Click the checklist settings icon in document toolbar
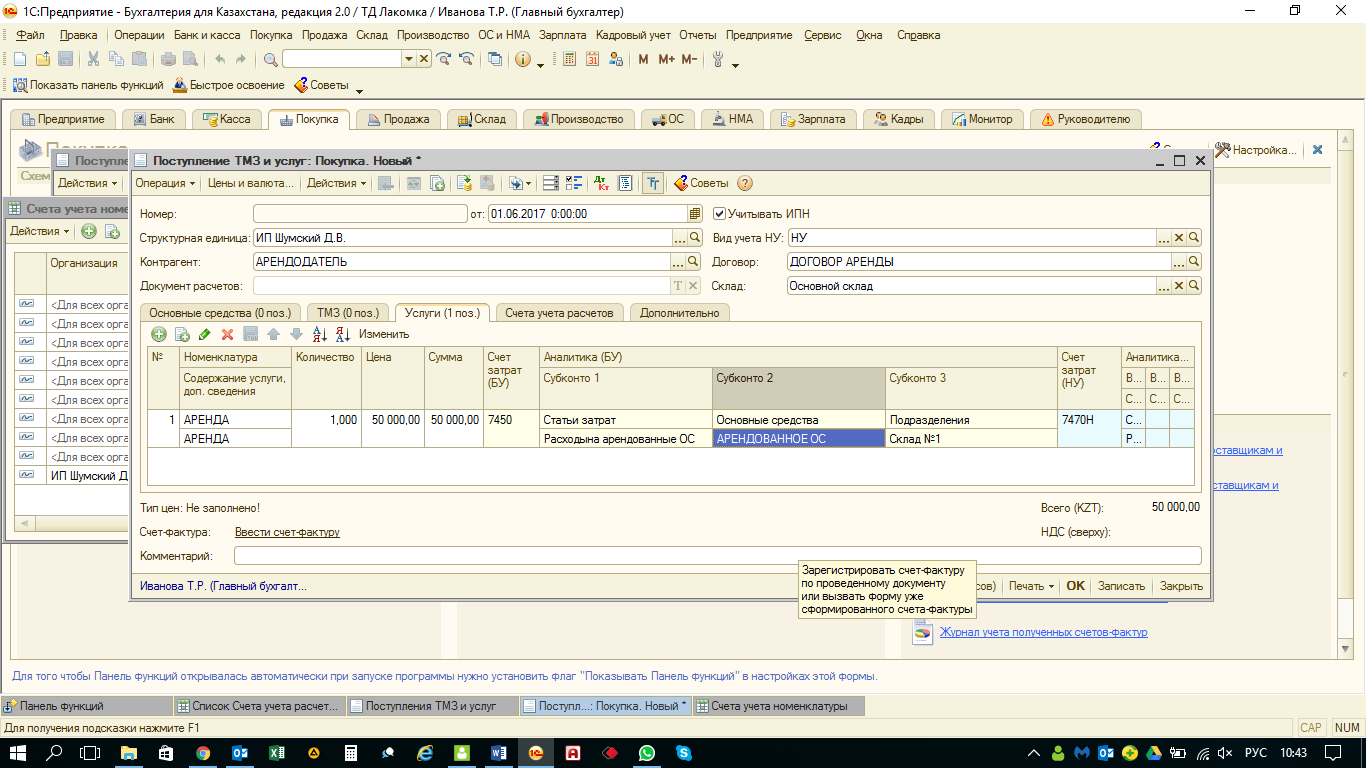Image resolution: width=1366 pixels, height=768 pixels. 574,183
